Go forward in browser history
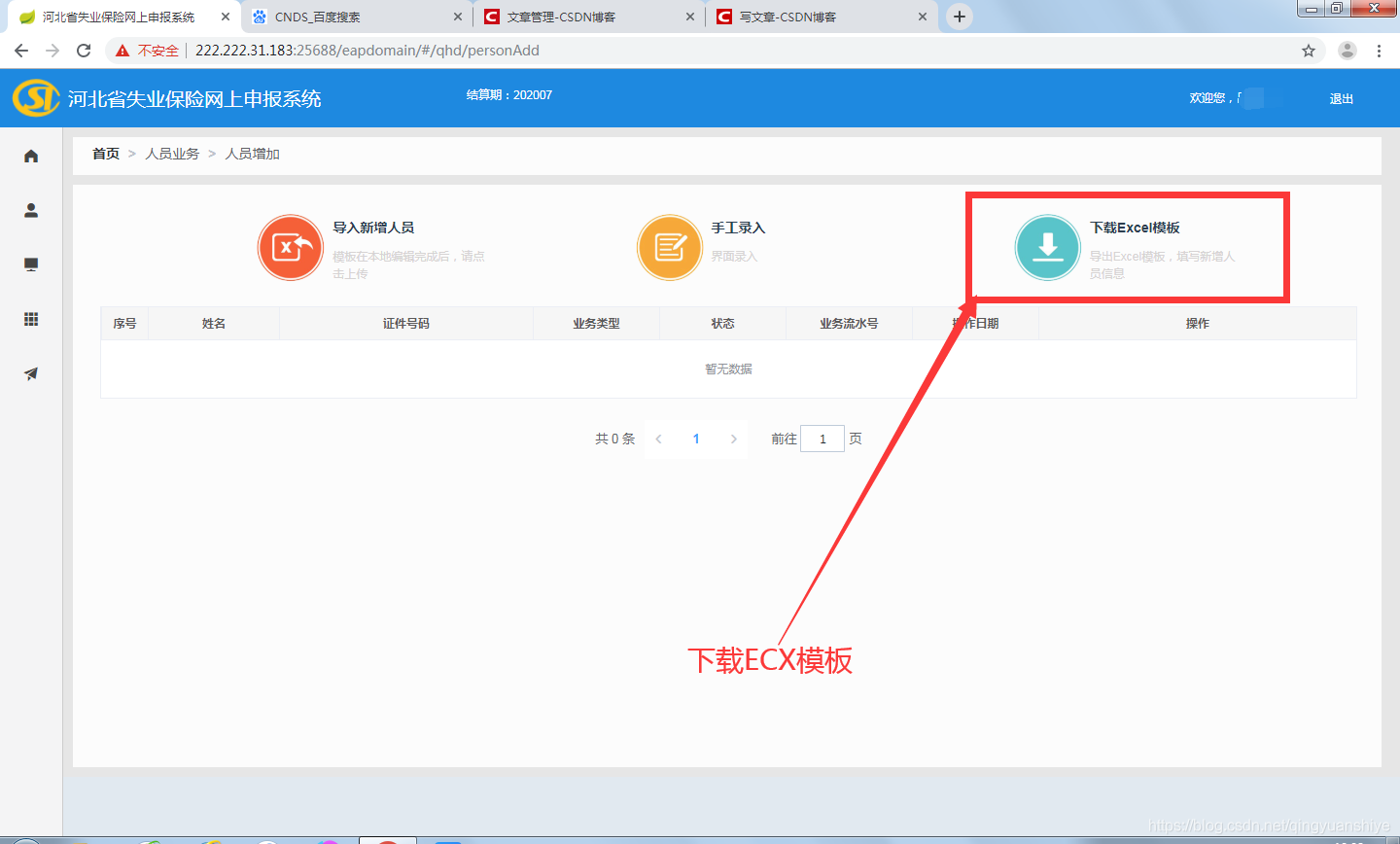The height and width of the screenshot is (844, 1400). click(52, 51)
